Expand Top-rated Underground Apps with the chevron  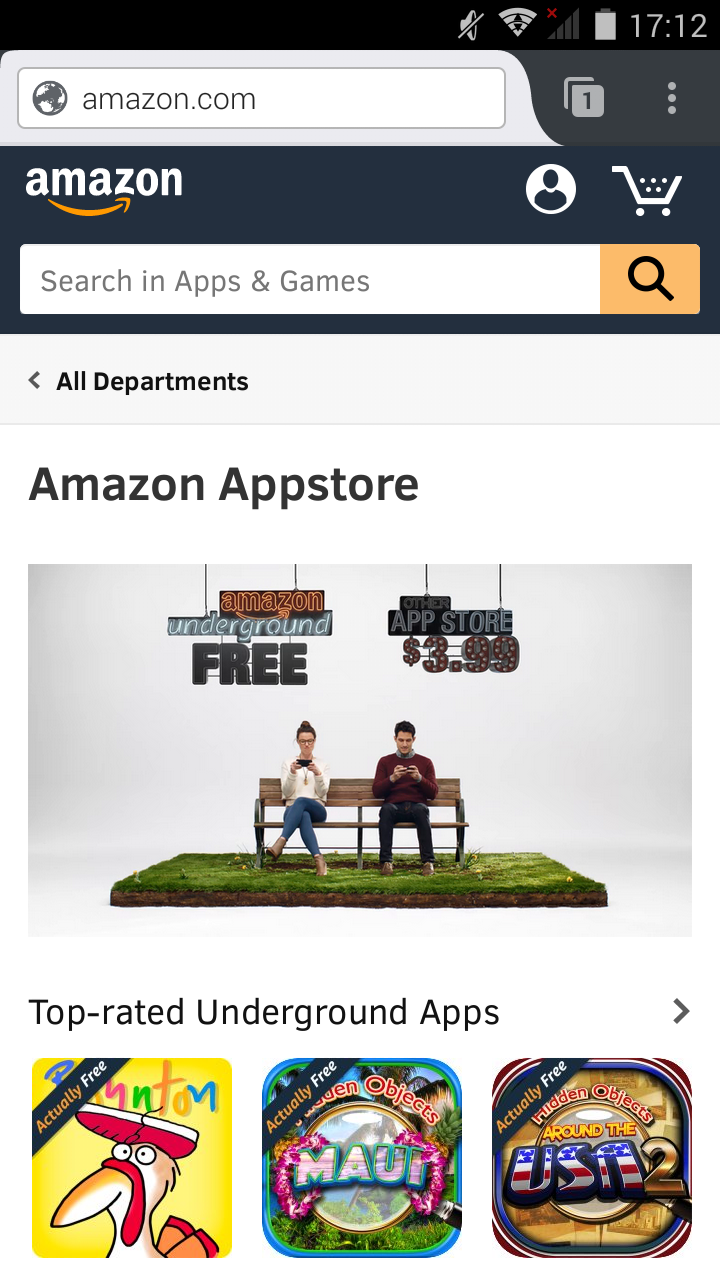tap(681, 1012)
